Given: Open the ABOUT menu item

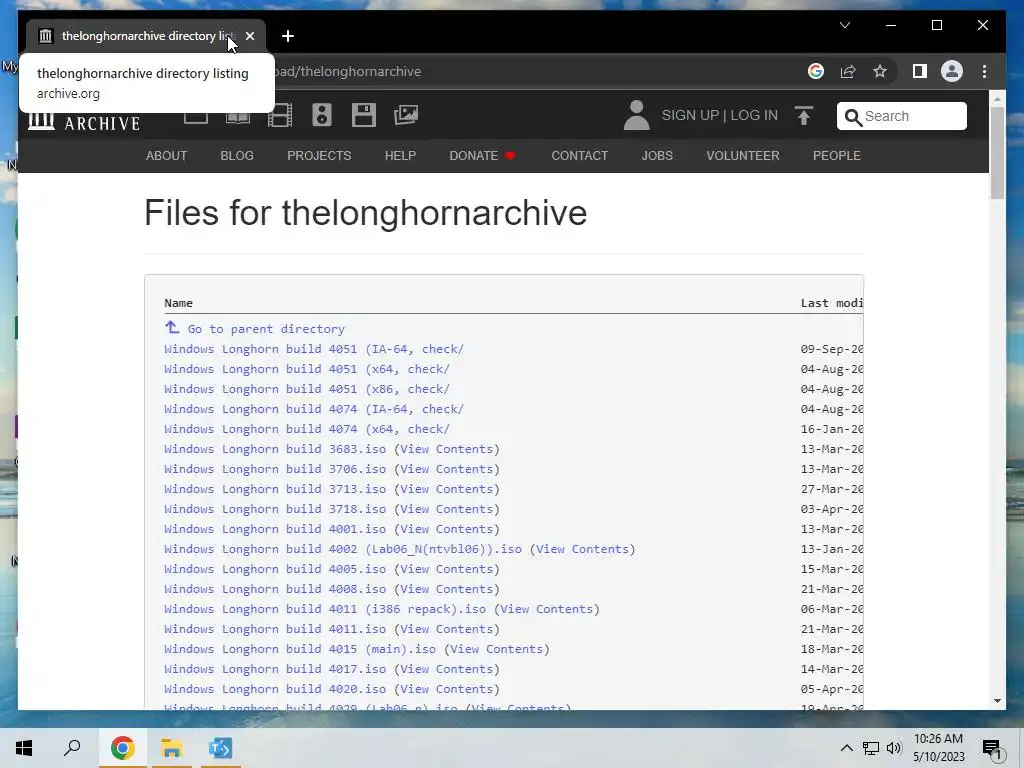Looking at the screenshot, I should pyautogui.click(x=167, y=155).
